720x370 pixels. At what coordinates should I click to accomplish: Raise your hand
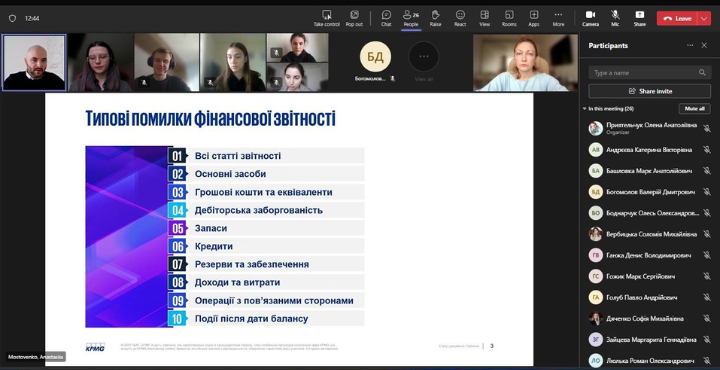(x=435, y=18)
